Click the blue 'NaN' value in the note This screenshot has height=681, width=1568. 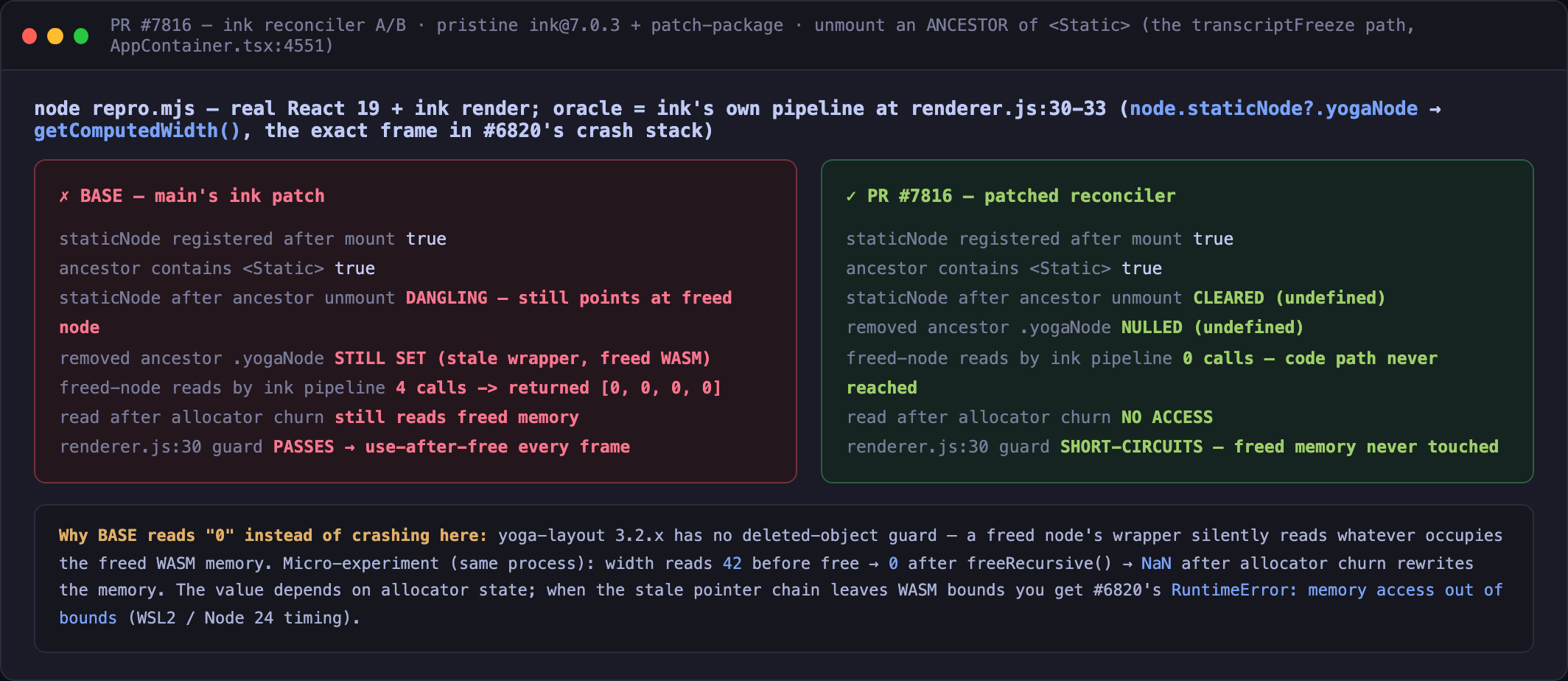(1156, 563)
